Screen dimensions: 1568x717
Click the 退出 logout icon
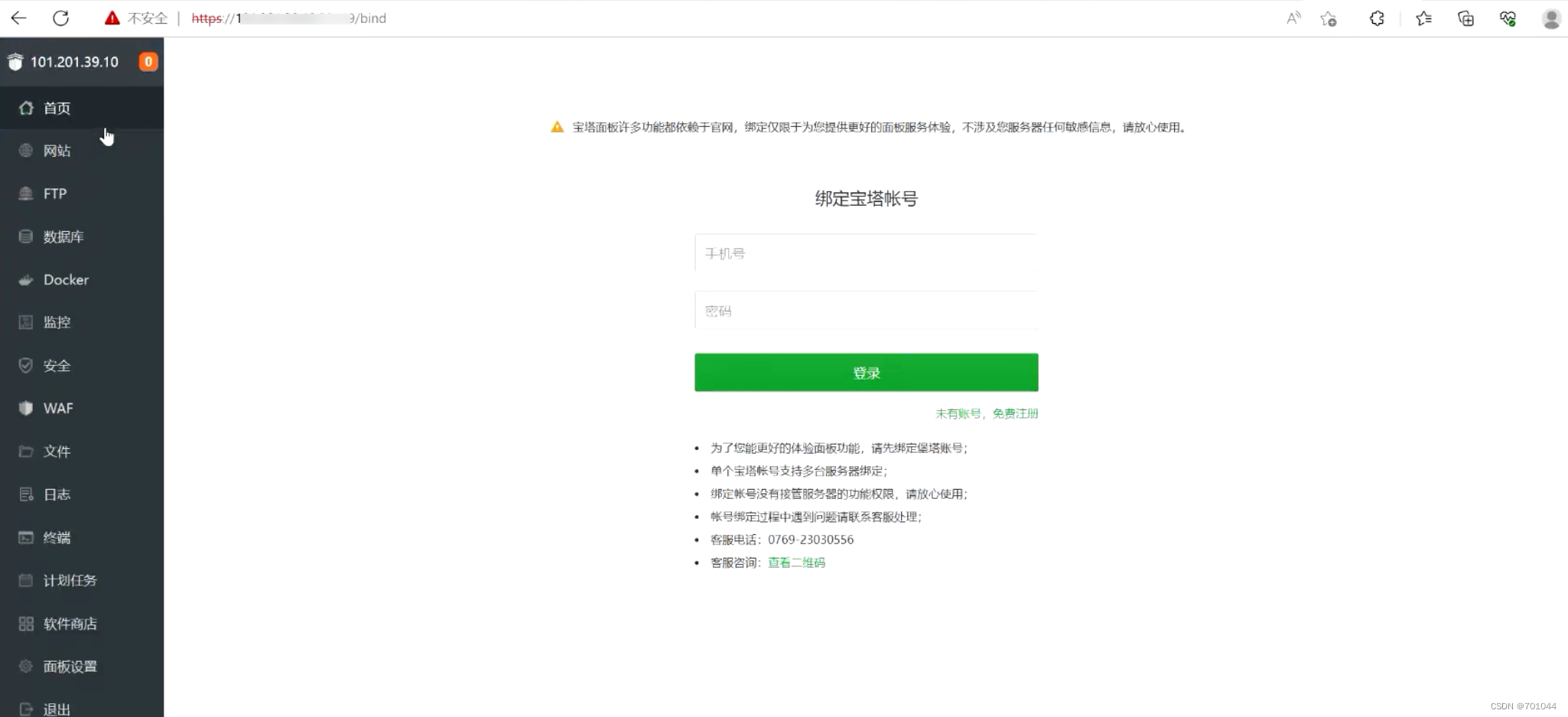[26, 709]
